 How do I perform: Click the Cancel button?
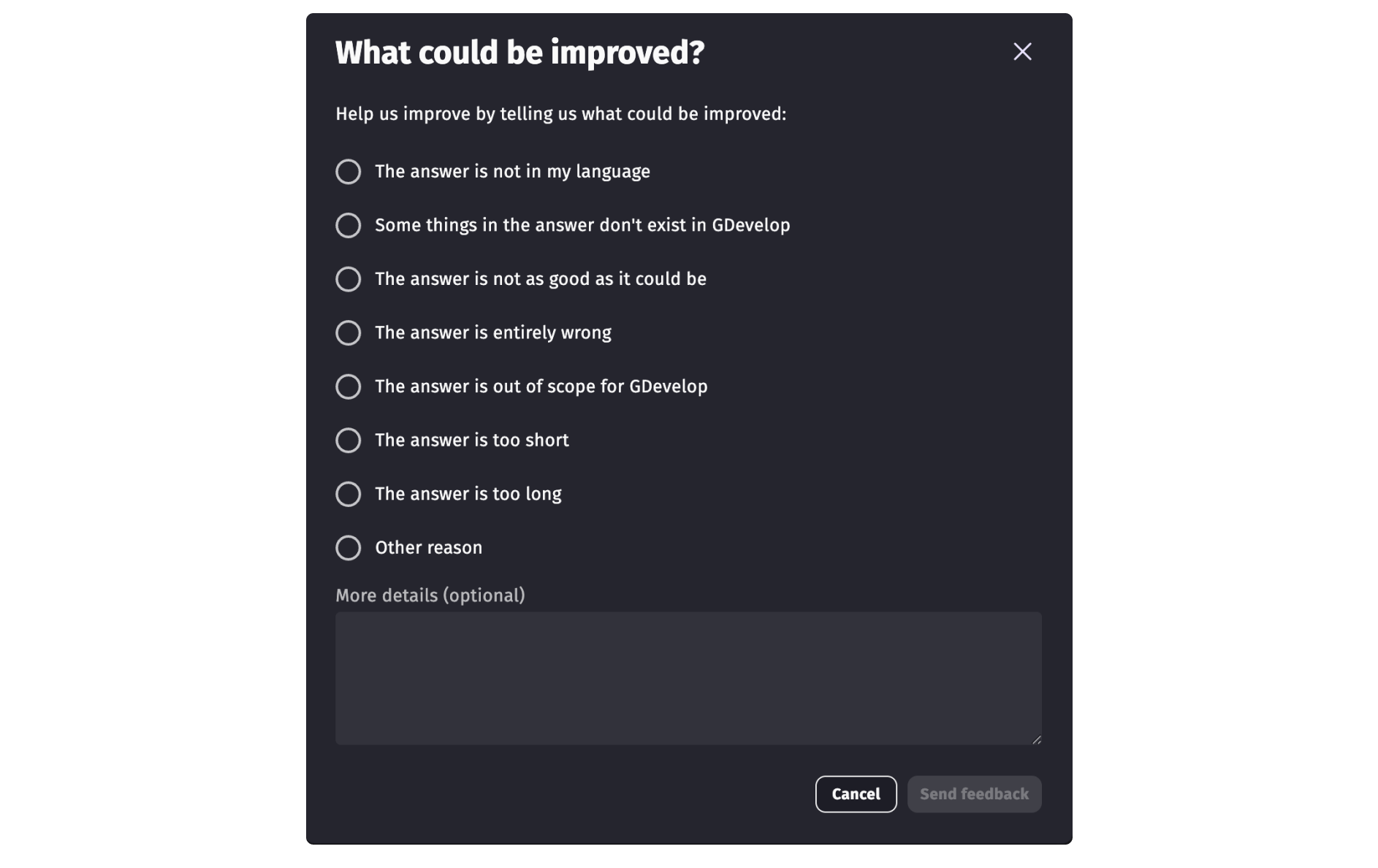point(856,793)
